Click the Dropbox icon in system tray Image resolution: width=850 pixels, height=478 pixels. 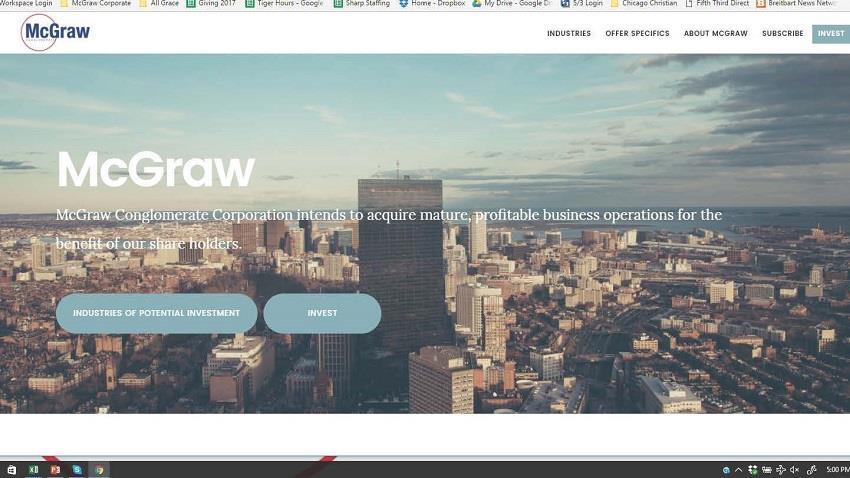pyautogui.click(x=753, y=469)
